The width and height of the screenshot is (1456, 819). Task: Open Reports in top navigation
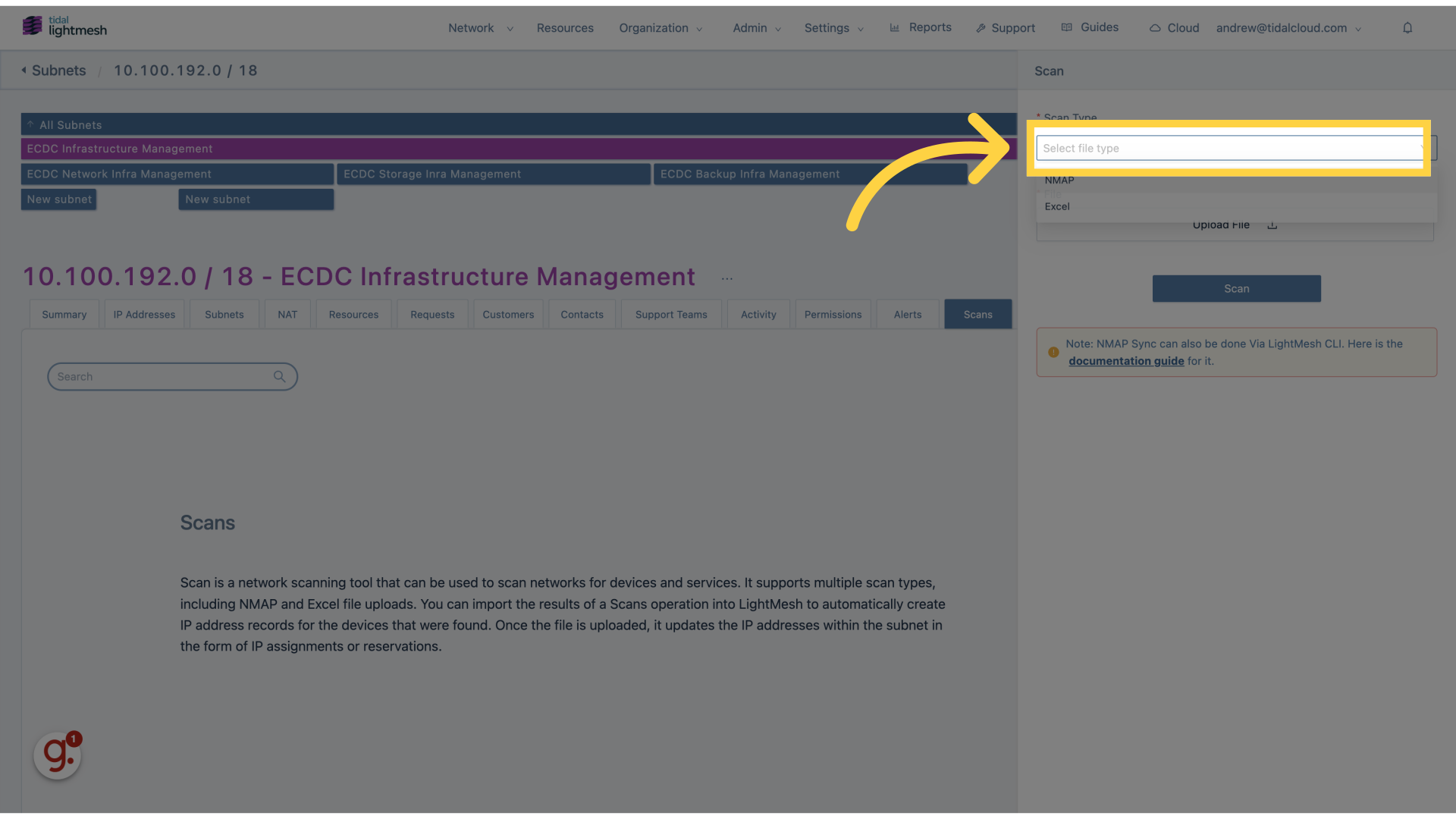(x=930, y=27)
